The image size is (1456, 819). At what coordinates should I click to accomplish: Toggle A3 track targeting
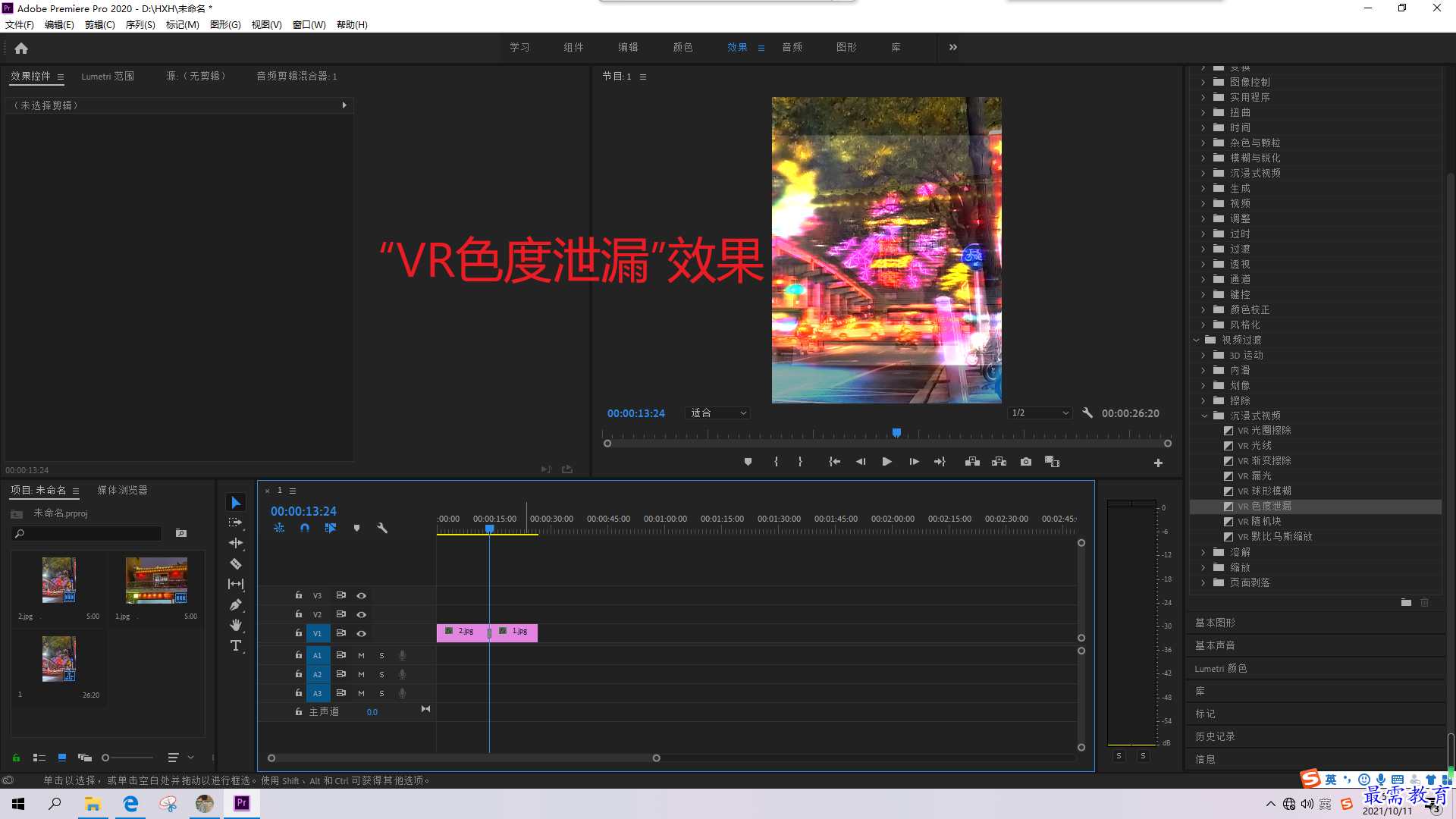[318, 693]
